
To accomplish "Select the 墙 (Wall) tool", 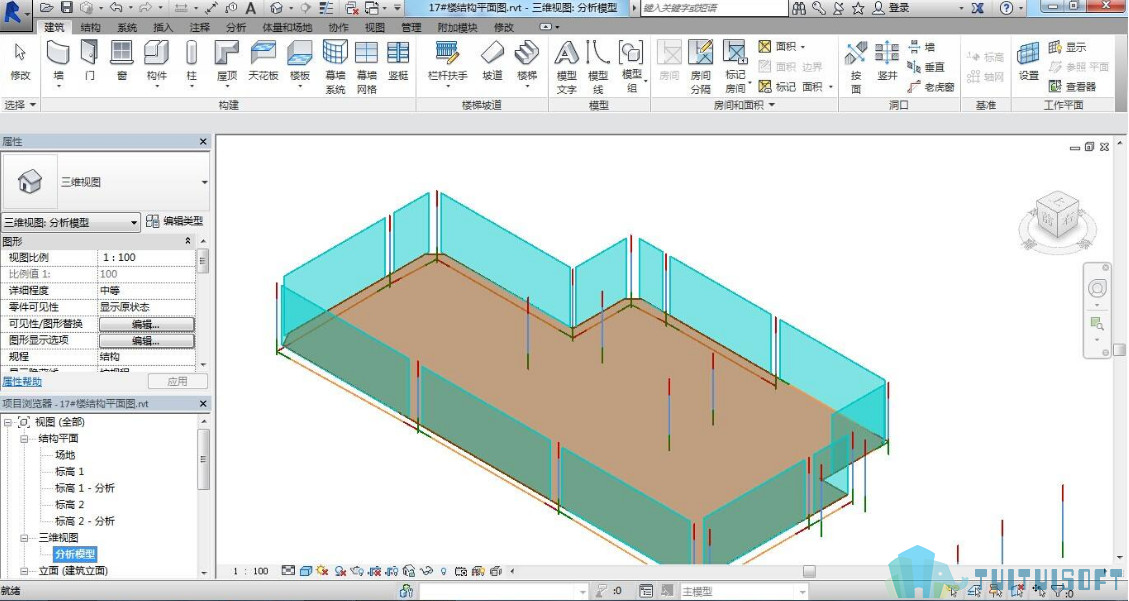I will (58, 62).
